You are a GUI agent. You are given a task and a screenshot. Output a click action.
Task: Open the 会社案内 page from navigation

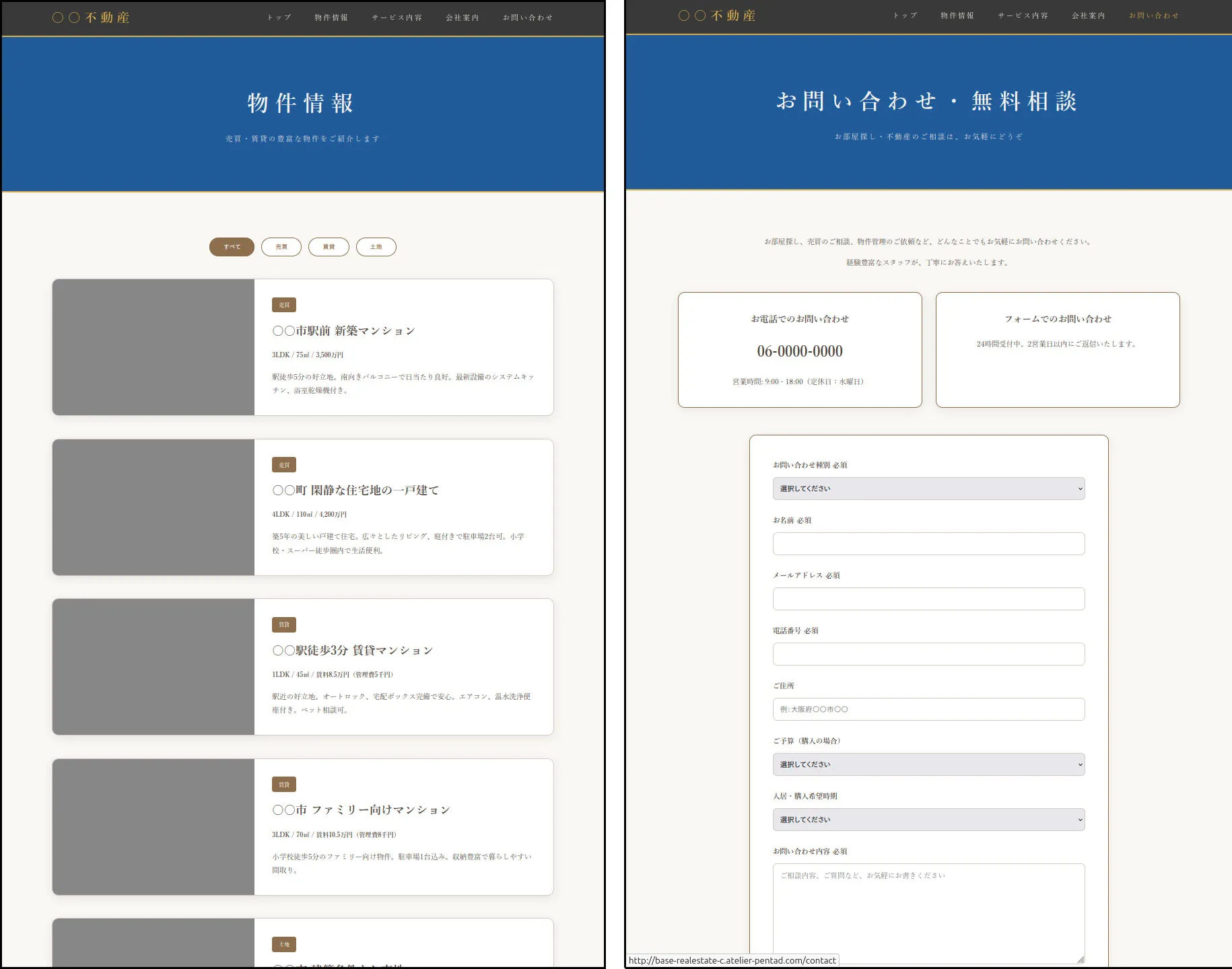coord(461,18)
